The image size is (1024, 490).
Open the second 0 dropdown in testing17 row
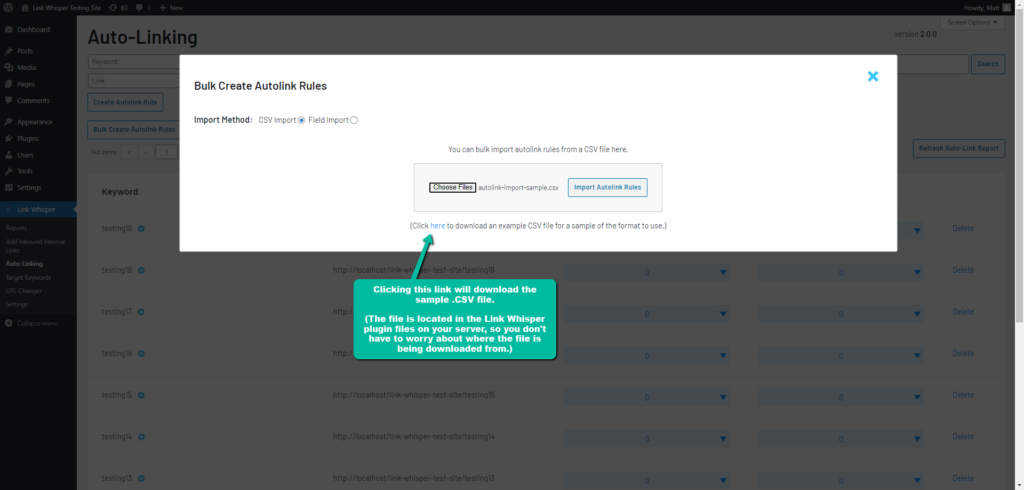tap(840, 314)
